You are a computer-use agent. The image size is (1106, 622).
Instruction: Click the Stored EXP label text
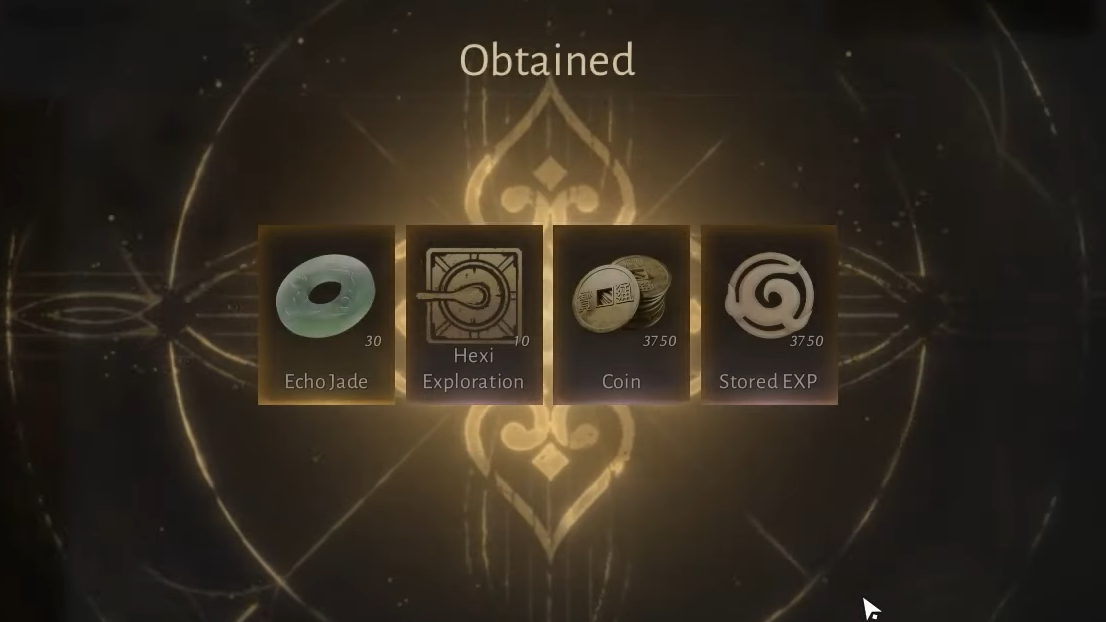coord(768,382)
